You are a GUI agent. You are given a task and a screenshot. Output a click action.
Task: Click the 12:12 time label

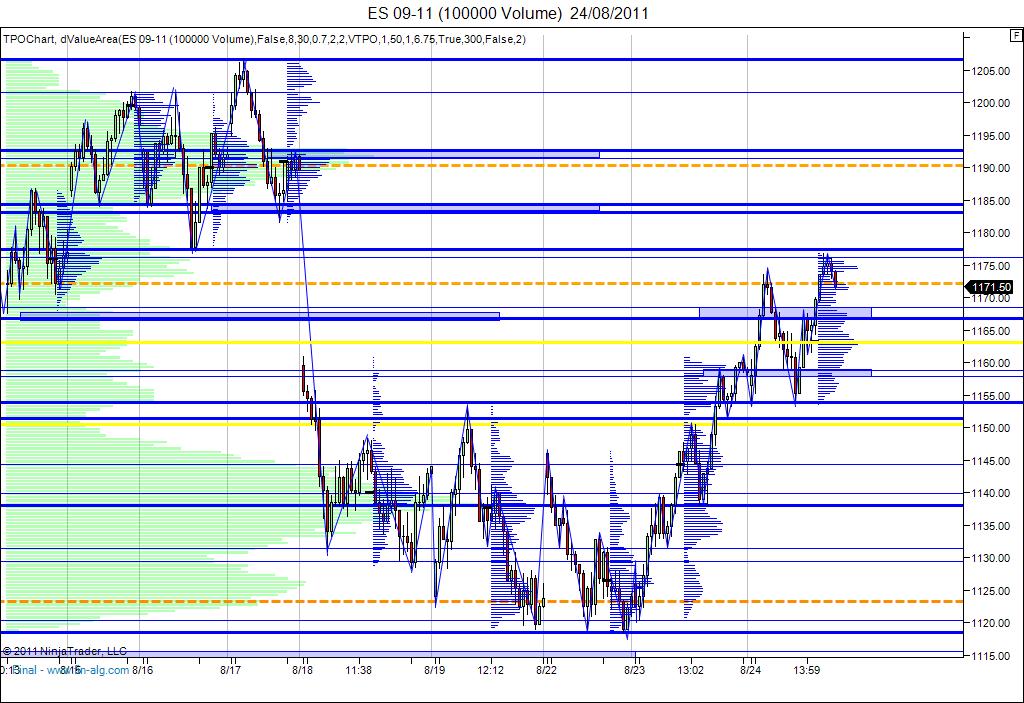point(490,670)
